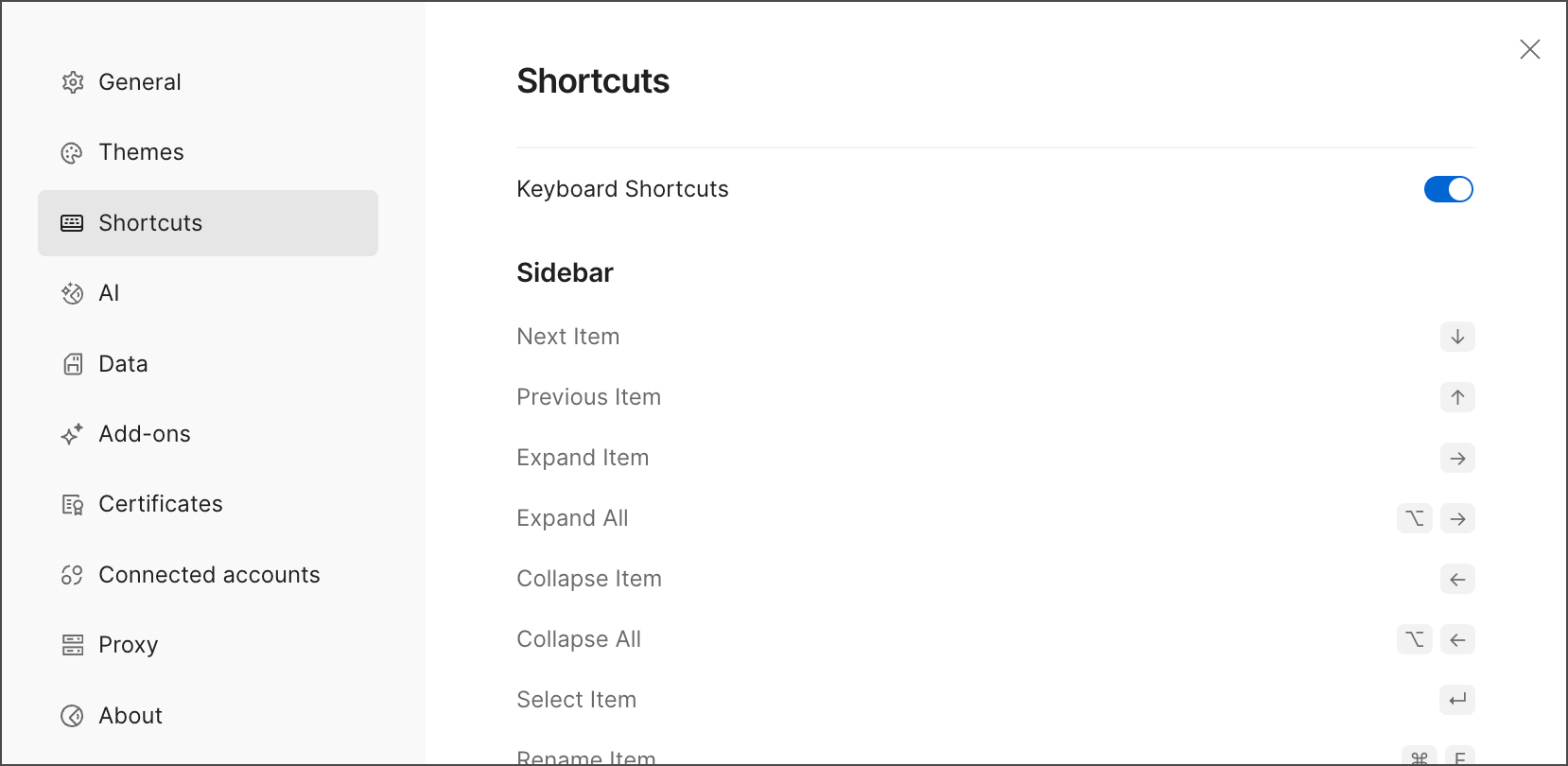The image size is (1568, 766).
Task: Click the palette icon next to Themes
Action: pos(72,152)
